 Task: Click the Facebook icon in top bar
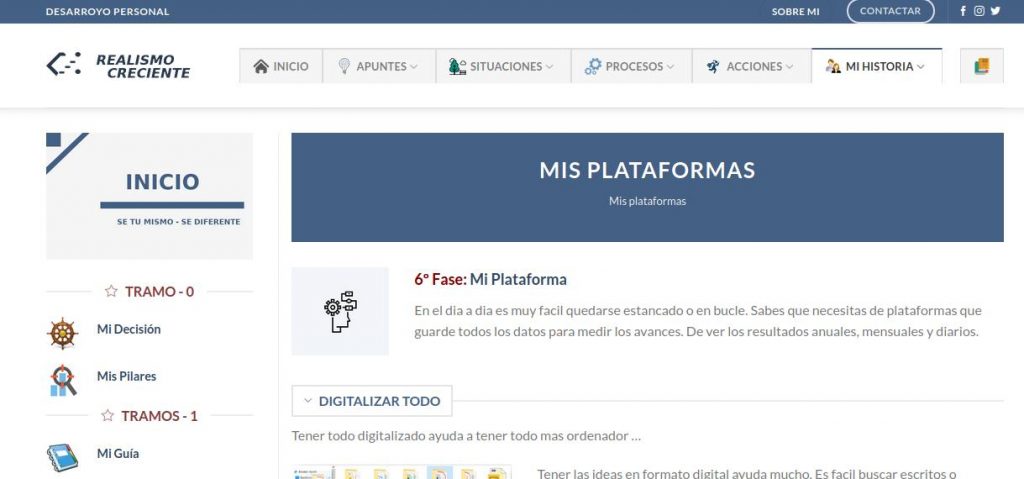tap(963, 11)
